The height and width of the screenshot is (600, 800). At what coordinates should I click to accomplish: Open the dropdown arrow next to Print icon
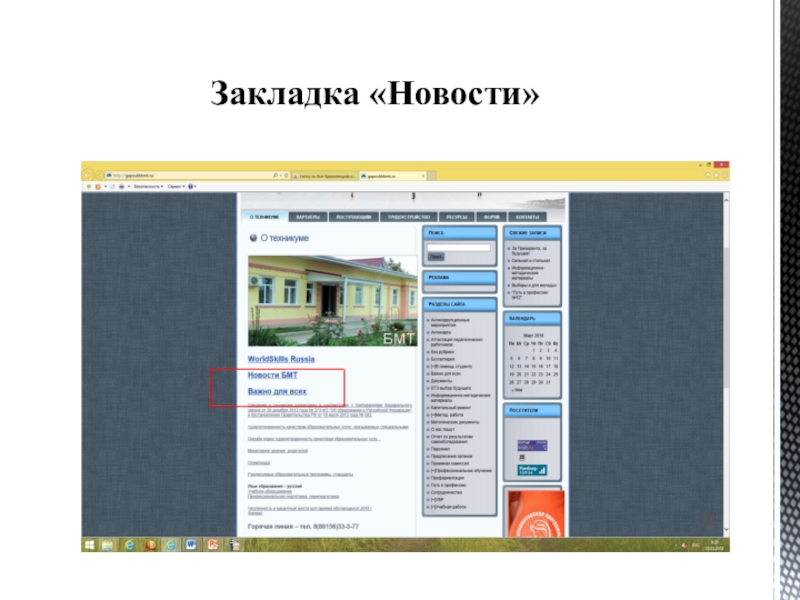pyautogui.click(x=129, y=186)
